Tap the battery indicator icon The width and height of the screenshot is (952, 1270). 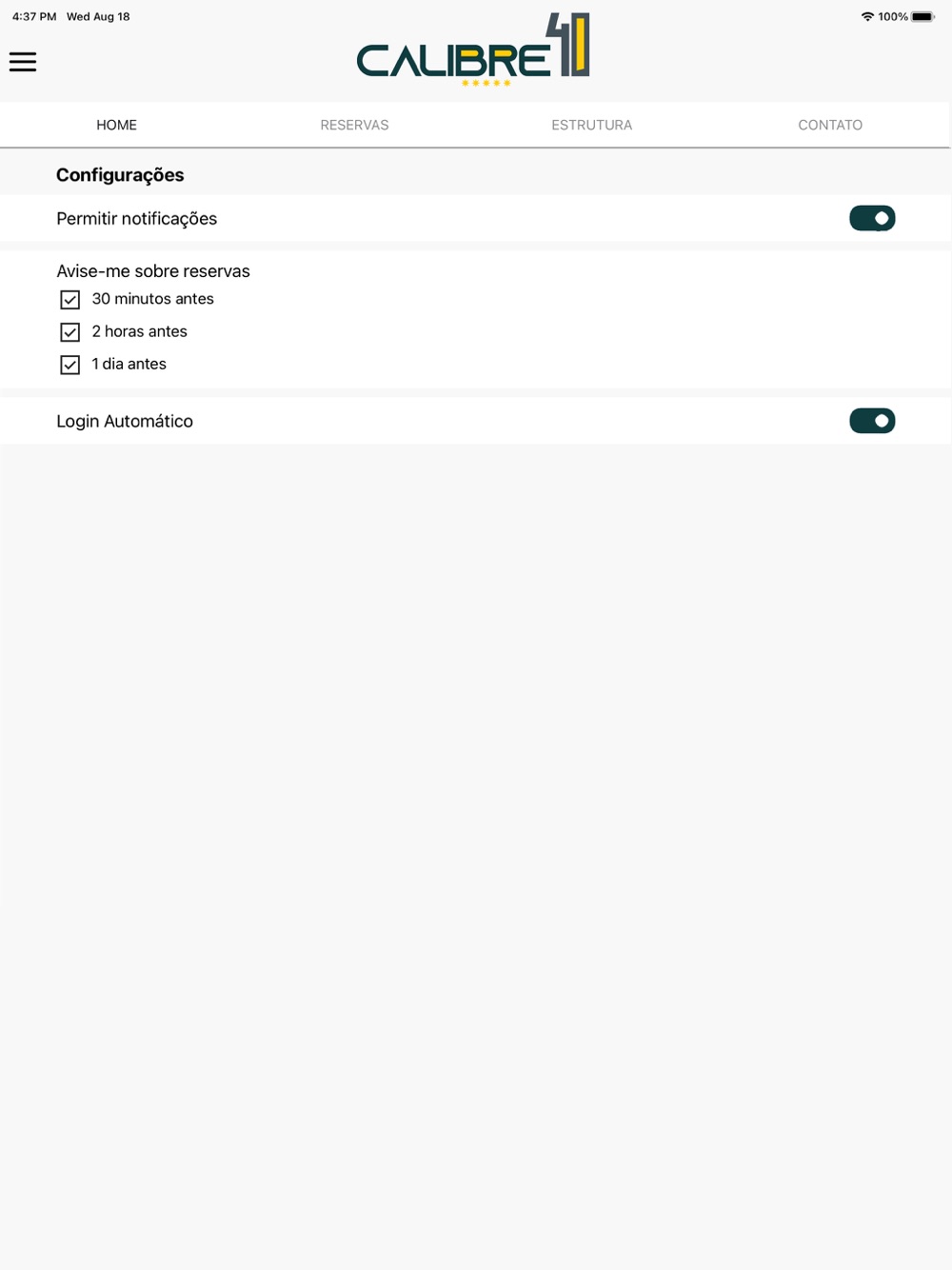pos(923,16)
